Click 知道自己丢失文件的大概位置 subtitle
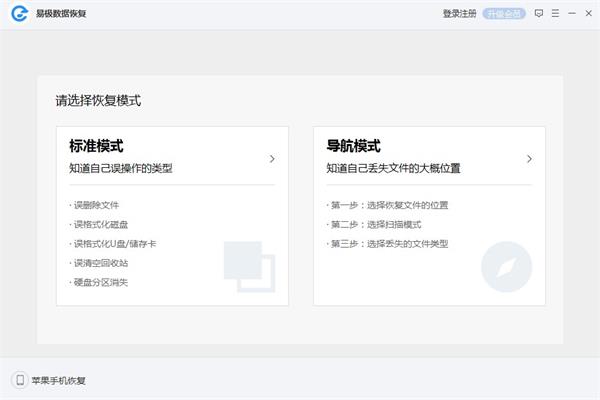 393,168
